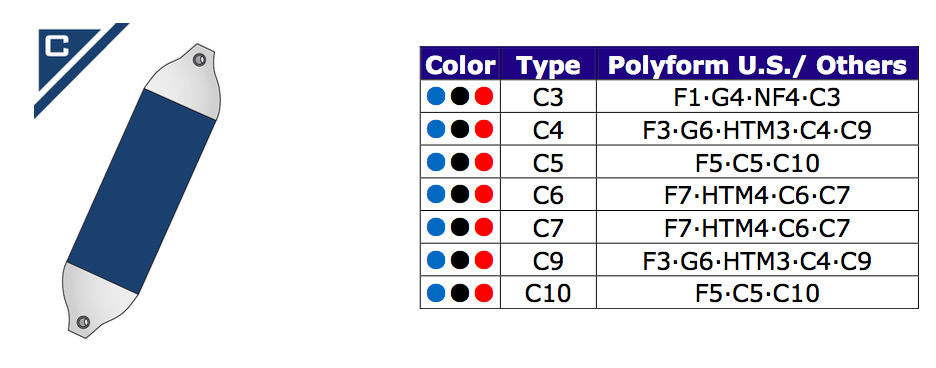Click the blue fender cover illustration
Screen dimensions: 936x368
[141, 191]
